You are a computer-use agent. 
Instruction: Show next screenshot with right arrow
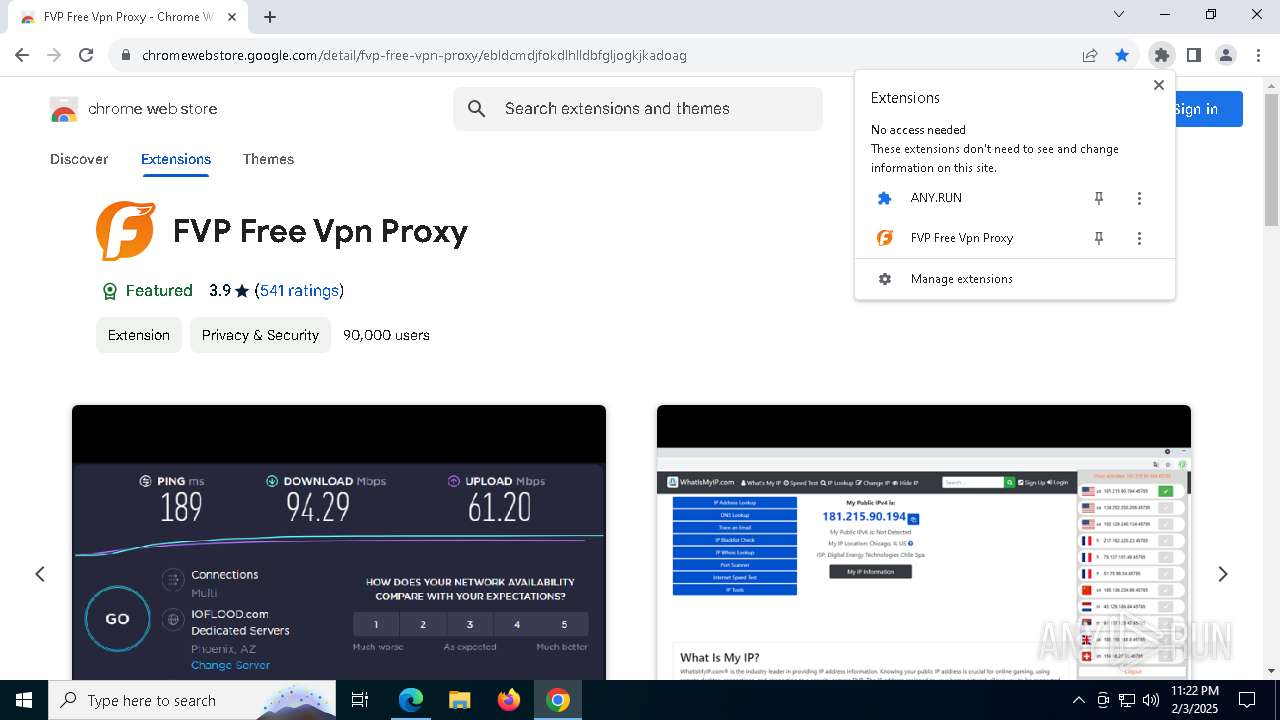[1222, 574]
